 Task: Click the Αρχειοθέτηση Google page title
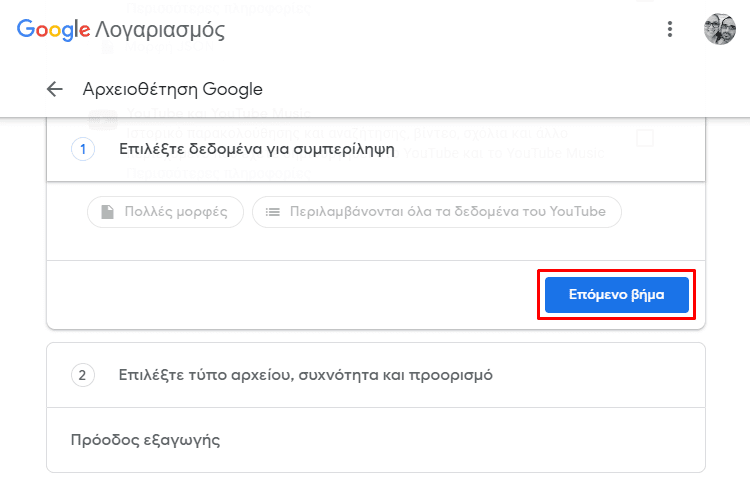[173, 89]
